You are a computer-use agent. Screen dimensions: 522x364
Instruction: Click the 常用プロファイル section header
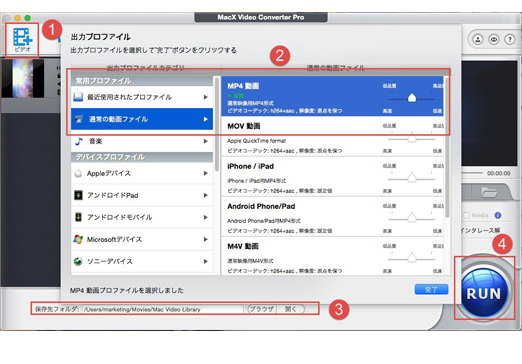click(x=142, y=81)
